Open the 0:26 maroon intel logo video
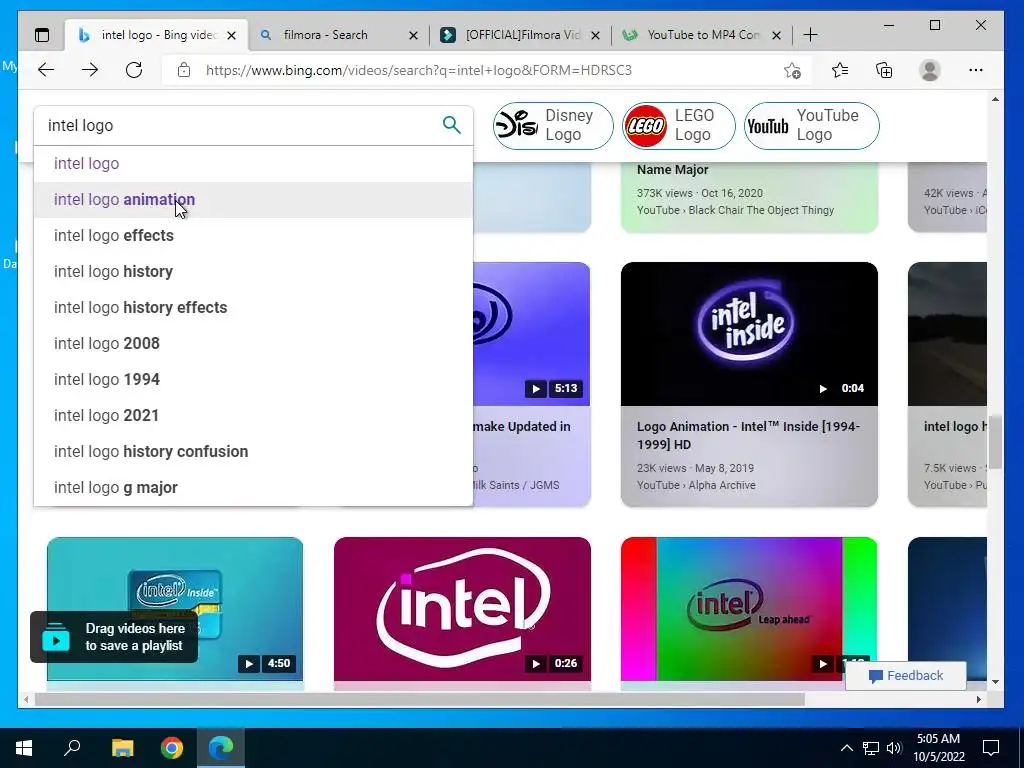 tap(462, 609)
